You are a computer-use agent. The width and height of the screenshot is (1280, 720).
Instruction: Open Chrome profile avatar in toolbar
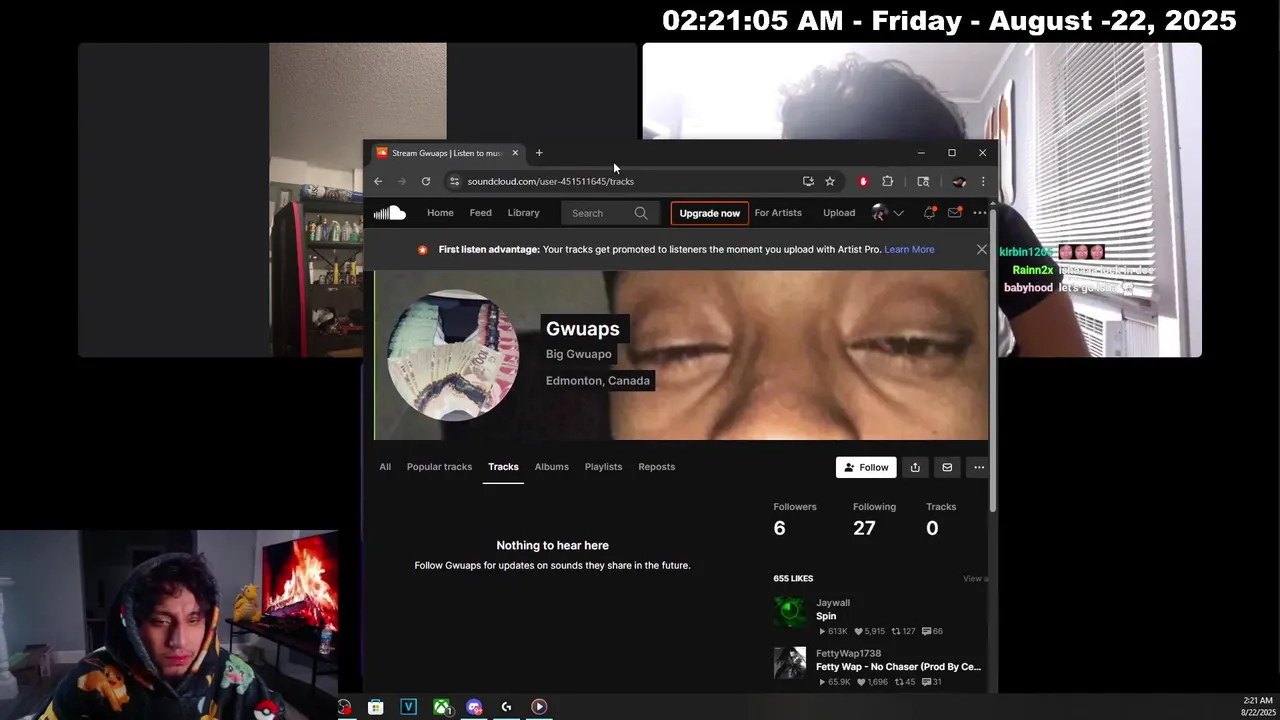coord(959,181)
